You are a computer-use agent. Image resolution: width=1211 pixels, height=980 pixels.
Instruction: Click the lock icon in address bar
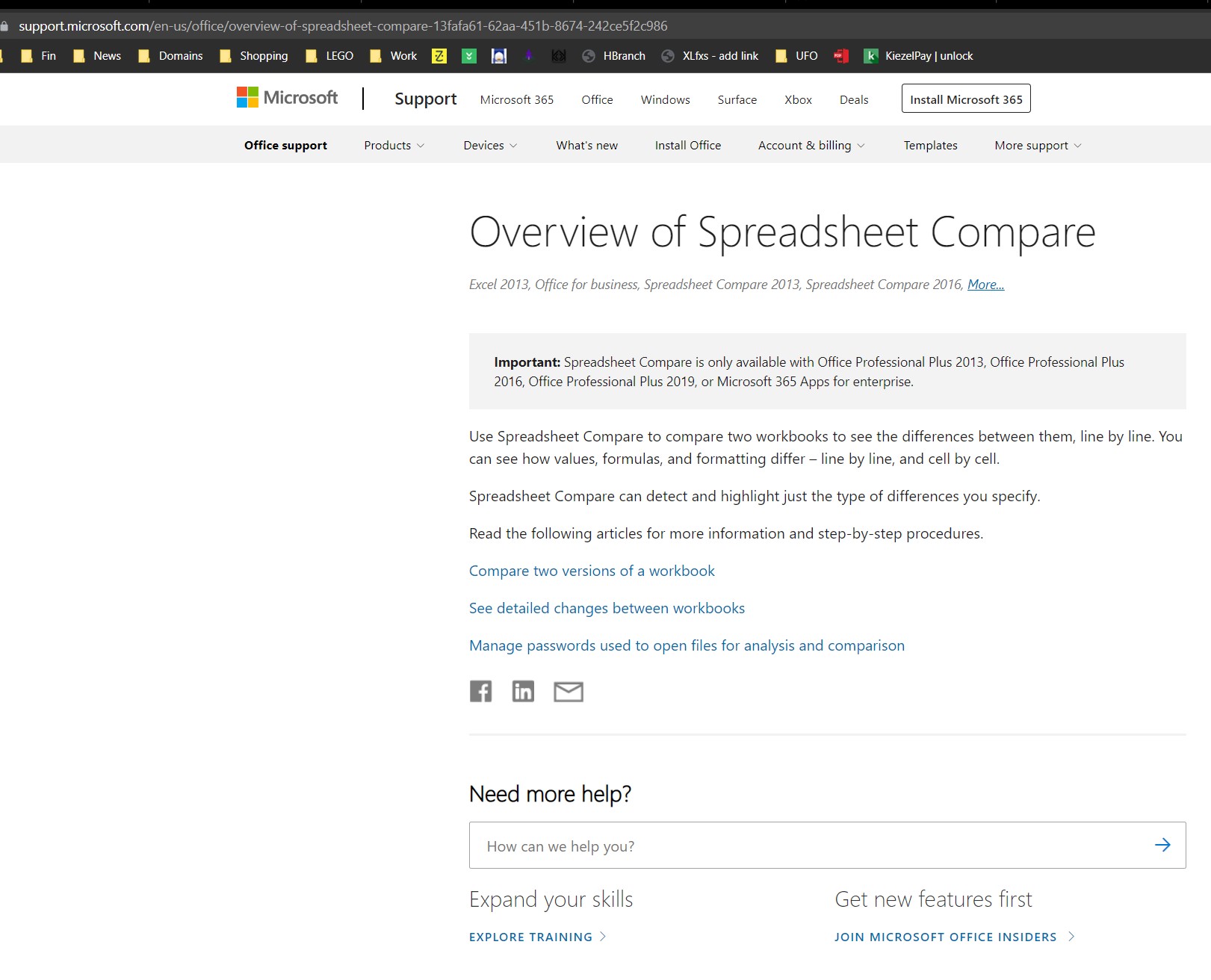point(4,26)
